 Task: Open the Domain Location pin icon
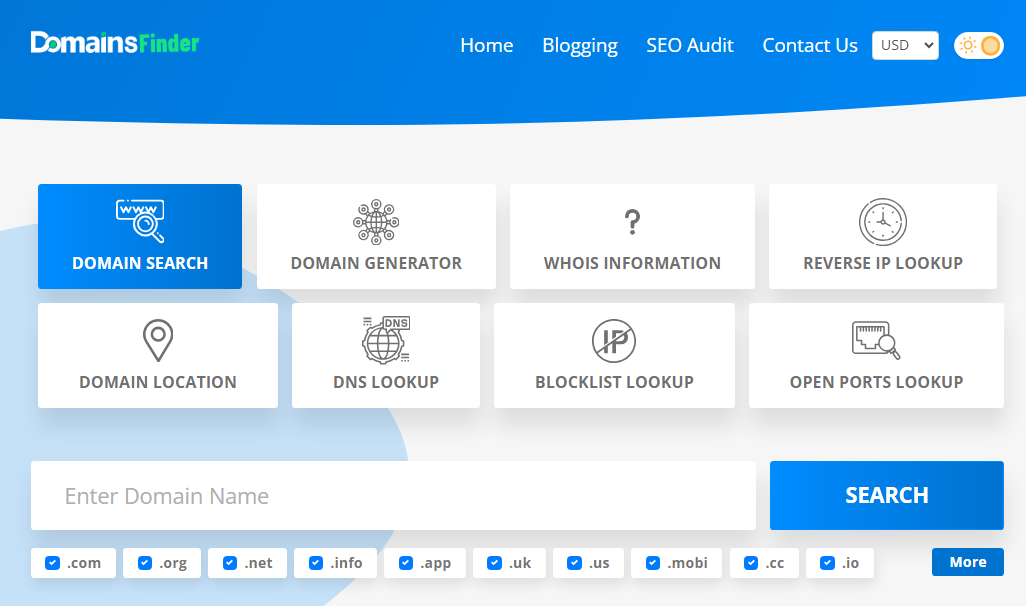click(158, 341)
